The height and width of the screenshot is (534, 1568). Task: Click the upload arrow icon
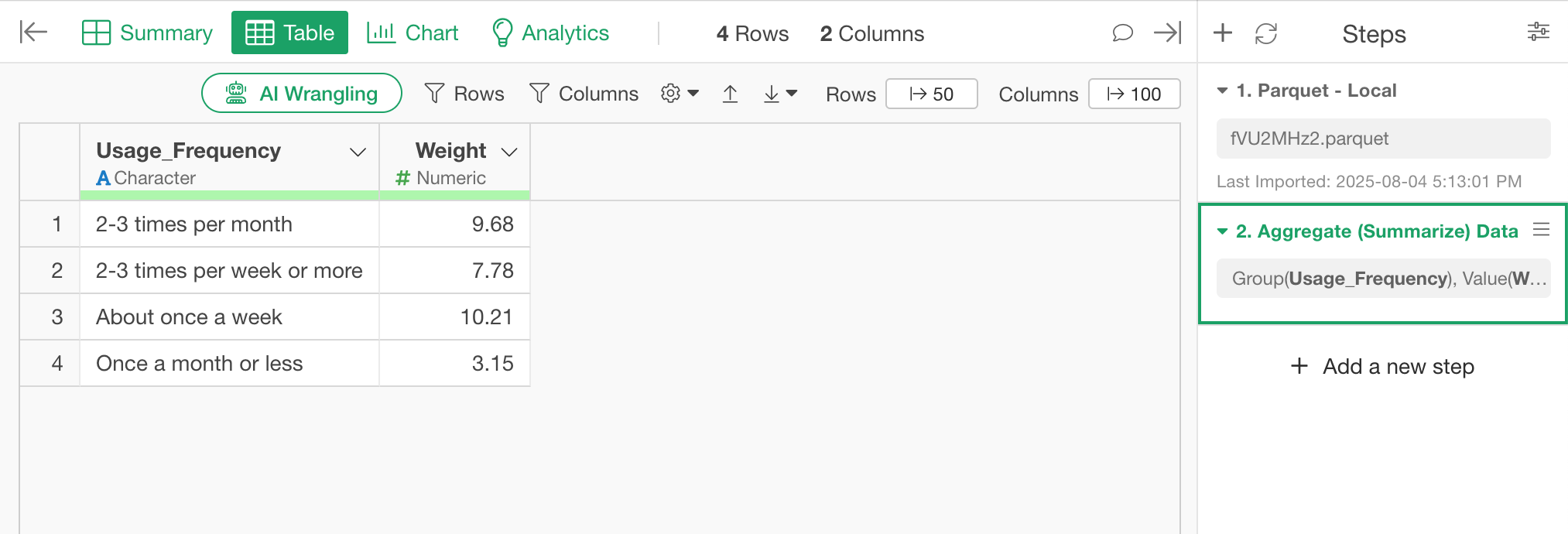[730, 94]
